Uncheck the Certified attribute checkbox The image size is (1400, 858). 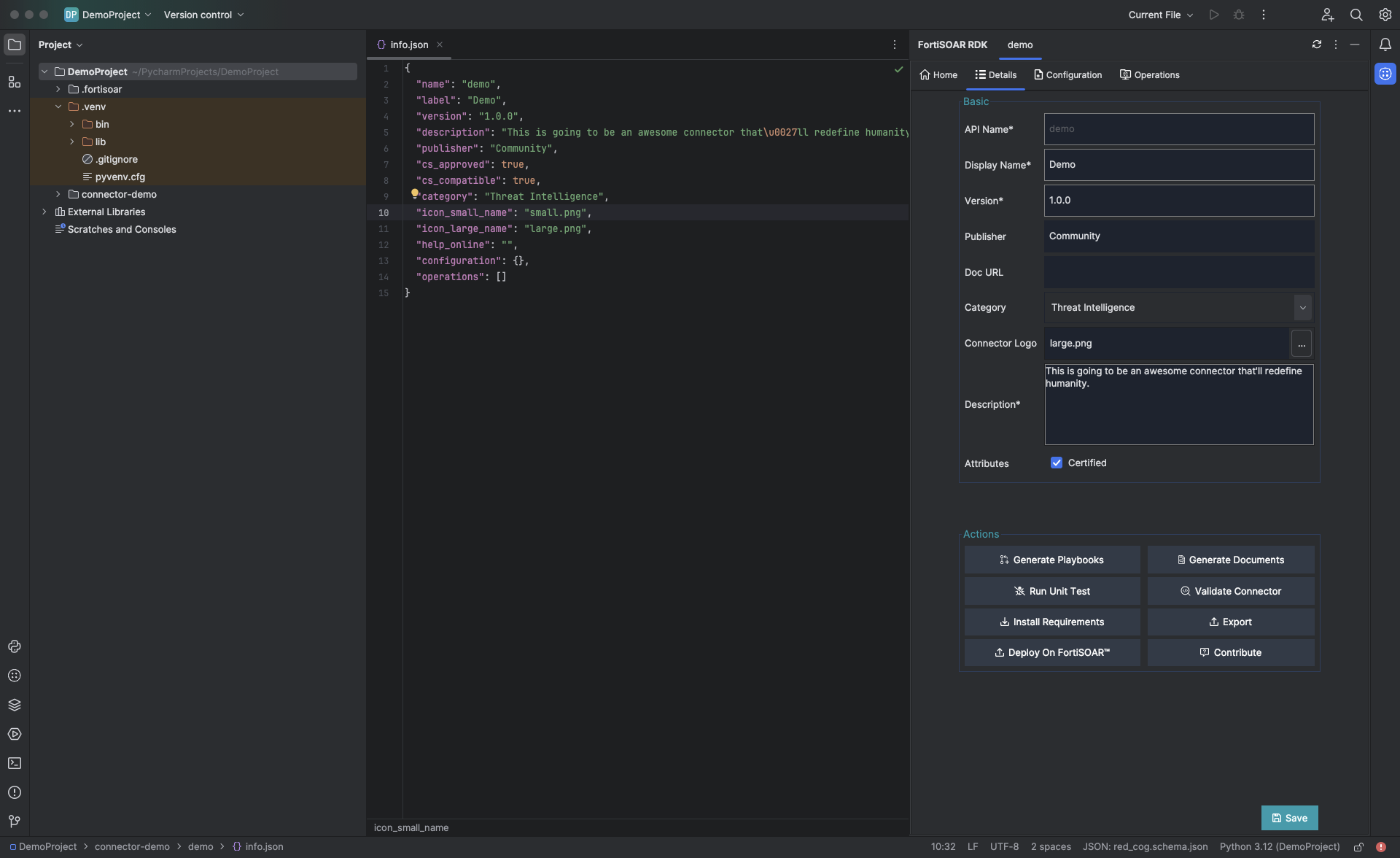coord(1056,463)
